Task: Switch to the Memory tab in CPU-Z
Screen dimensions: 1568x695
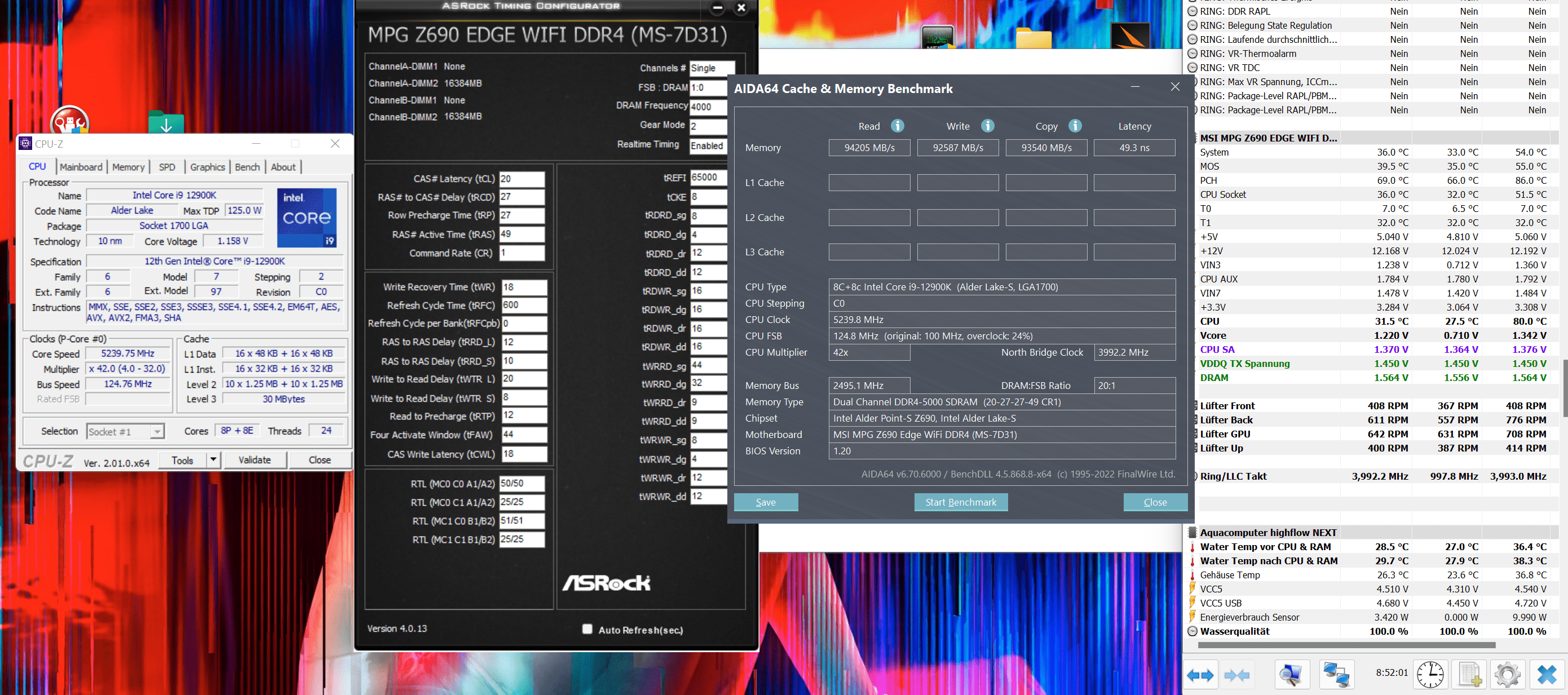Action: pos(128,167)
